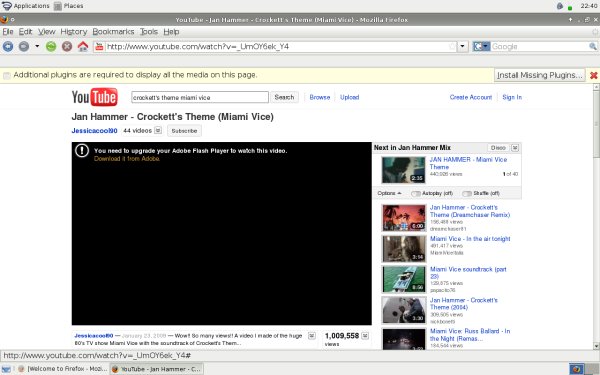Click Install Missing Plugins button
The width and height of the screenshot is (600, 375).
(540, 75)
